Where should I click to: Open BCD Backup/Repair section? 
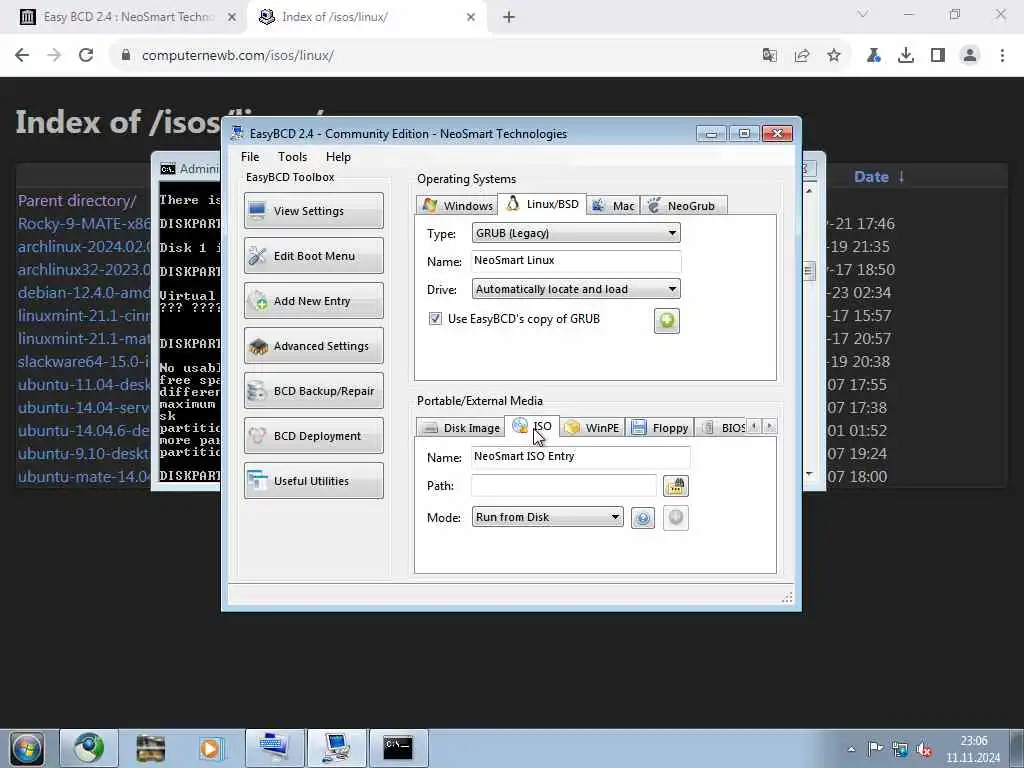pos(313,391)
